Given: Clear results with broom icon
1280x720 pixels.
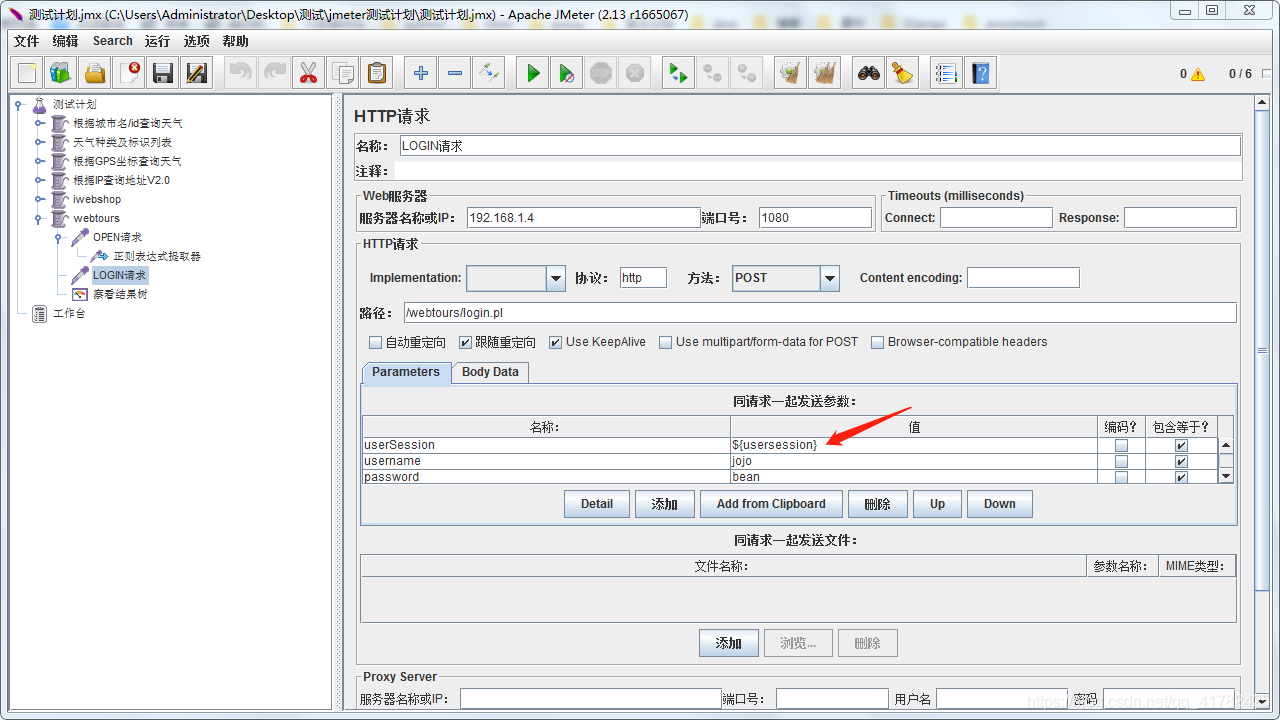Looking at the screenshot, I should (791, 73).
